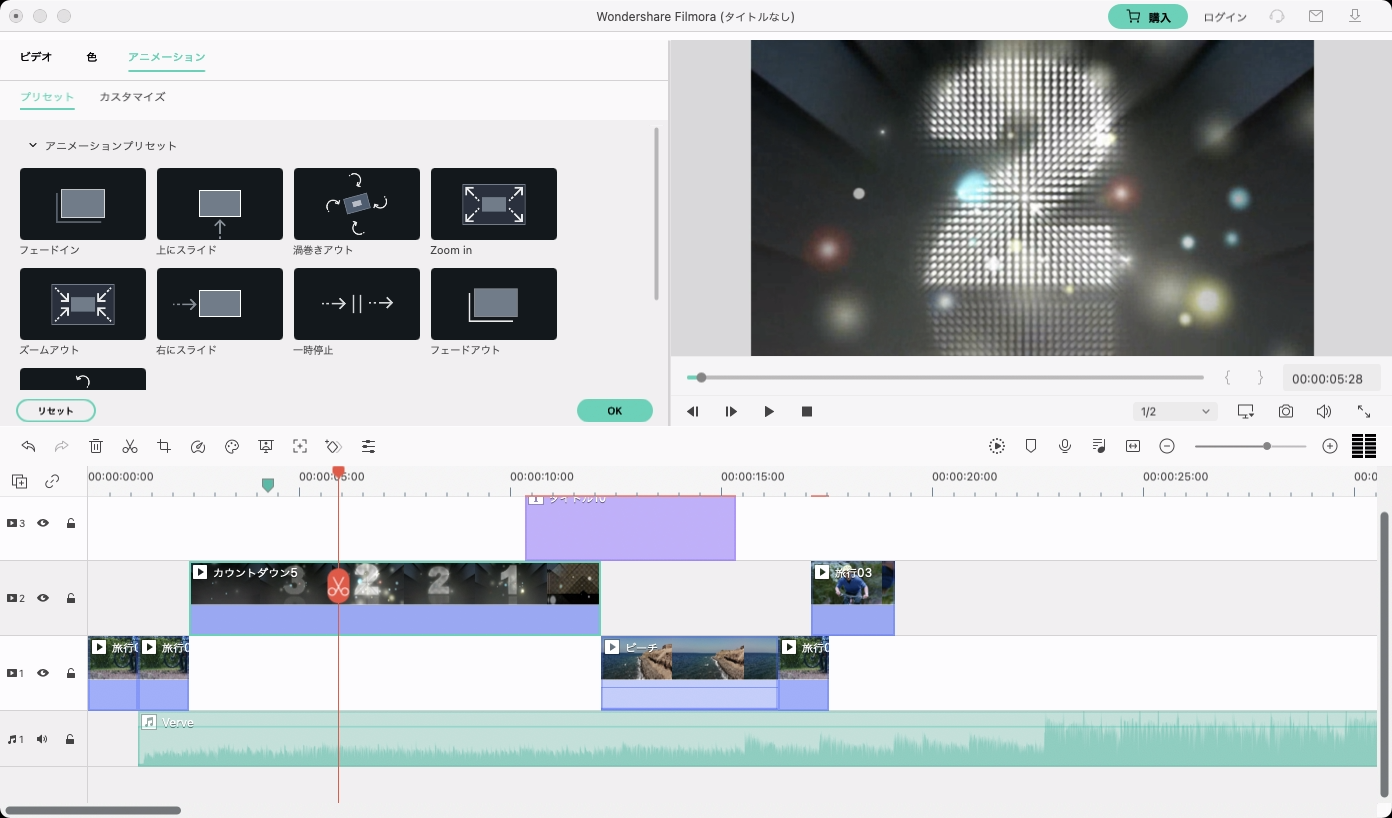
Task: Add a marker with shield icon
Action: 1031,446
